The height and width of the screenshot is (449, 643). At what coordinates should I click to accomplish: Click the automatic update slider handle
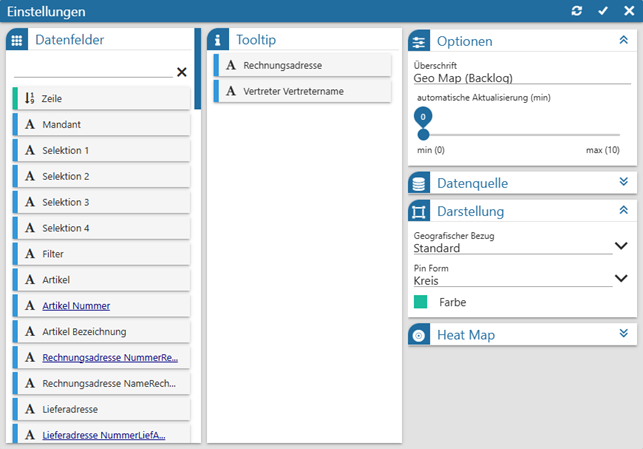click(x=423, y=134)
